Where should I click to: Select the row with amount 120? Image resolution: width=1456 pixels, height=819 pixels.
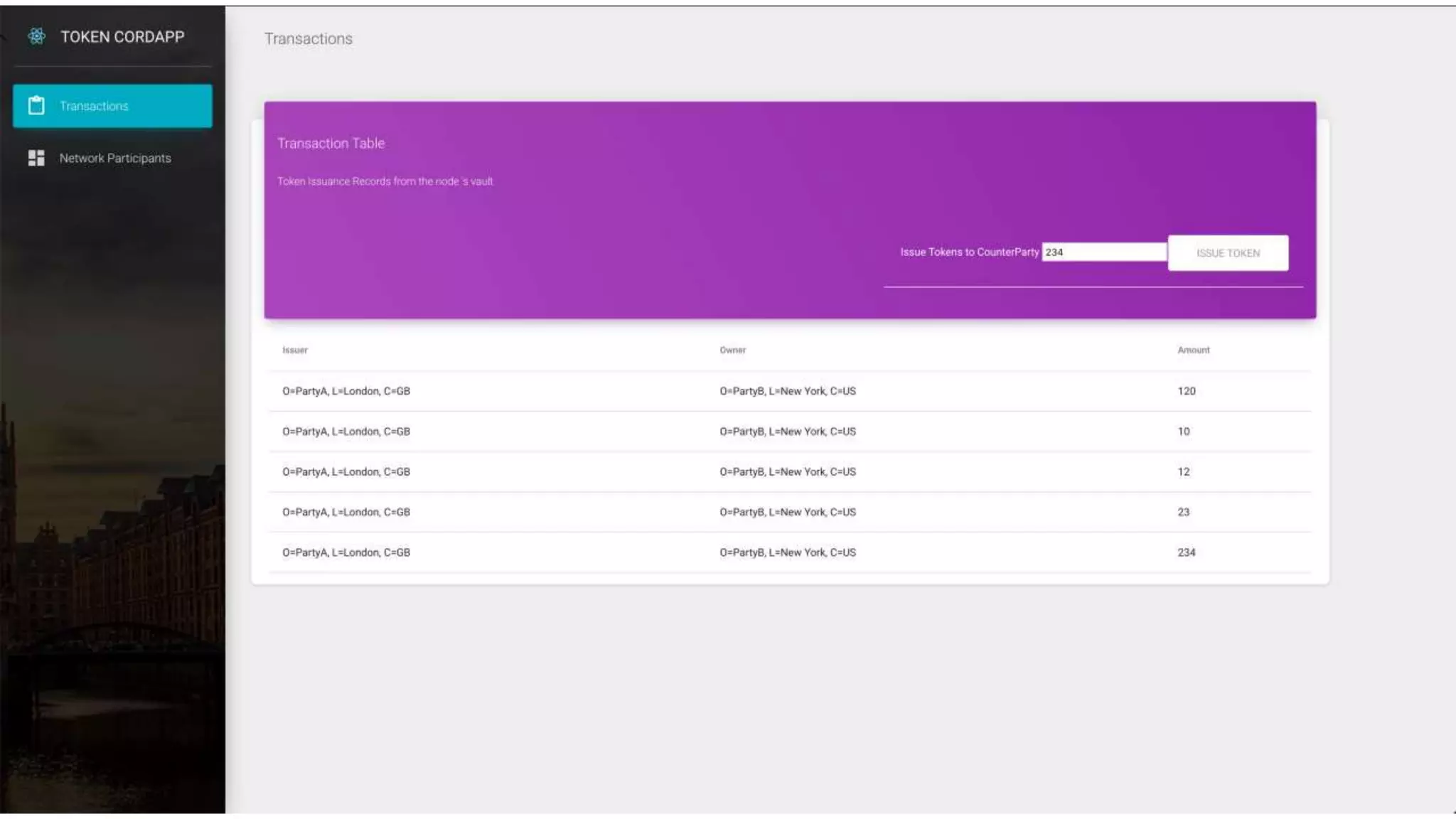pos(789,391)
